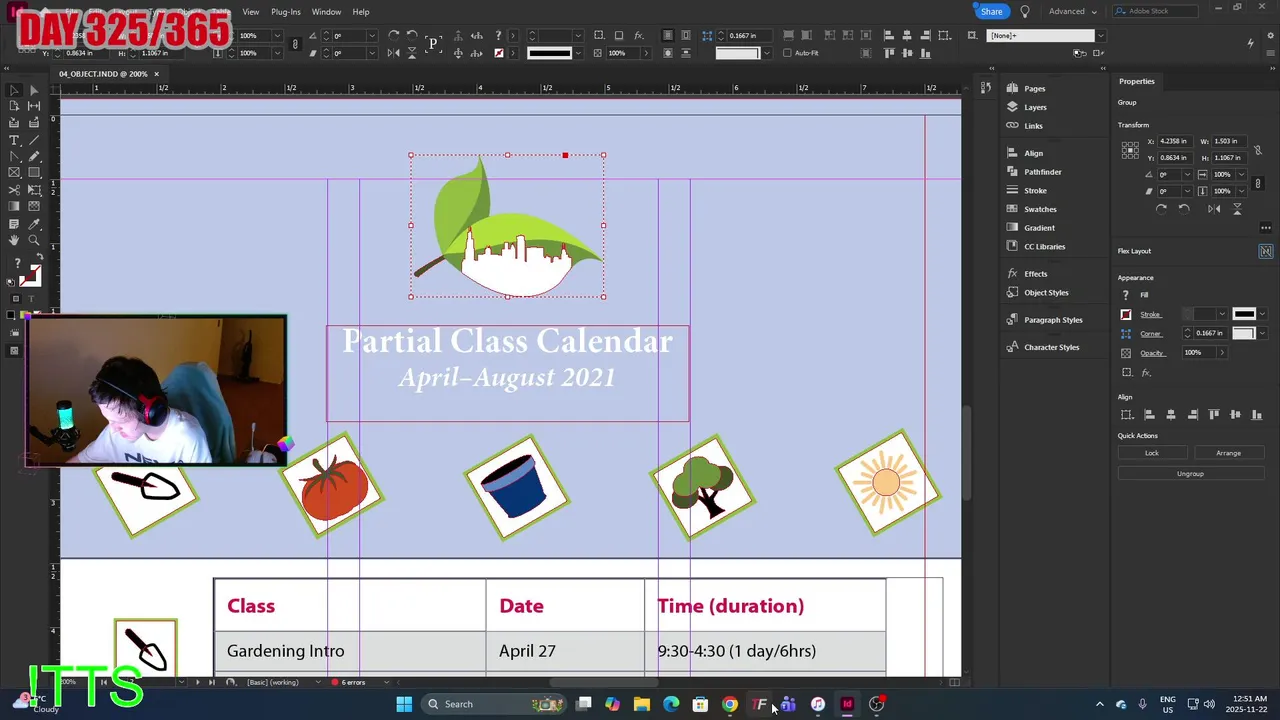Screen dimensions: 1280x720
Task: Click the Opacity label link
Action: 1152,353
